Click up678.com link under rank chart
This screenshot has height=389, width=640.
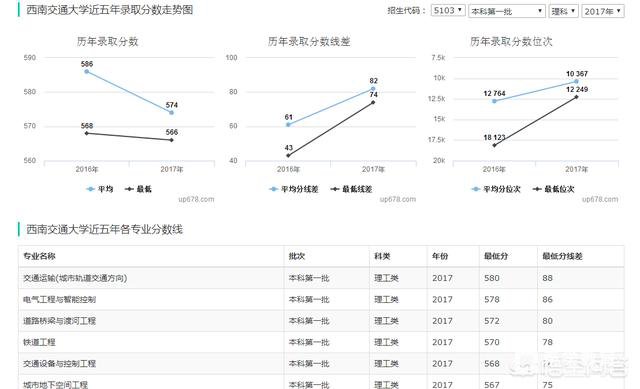(600, 199)
